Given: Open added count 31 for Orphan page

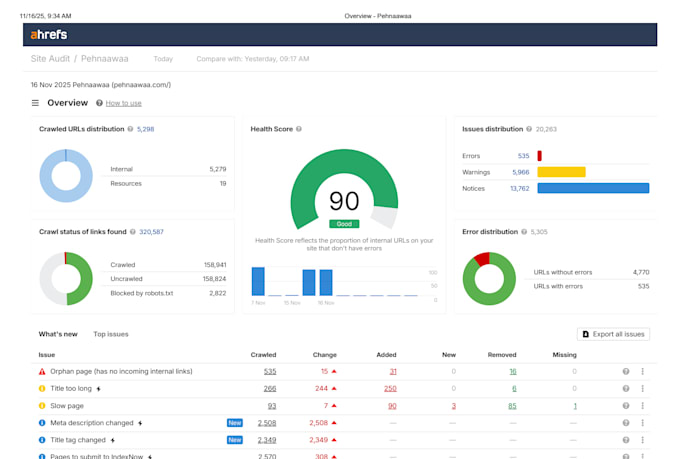Looking at the screenshot, I should (393, 371).
